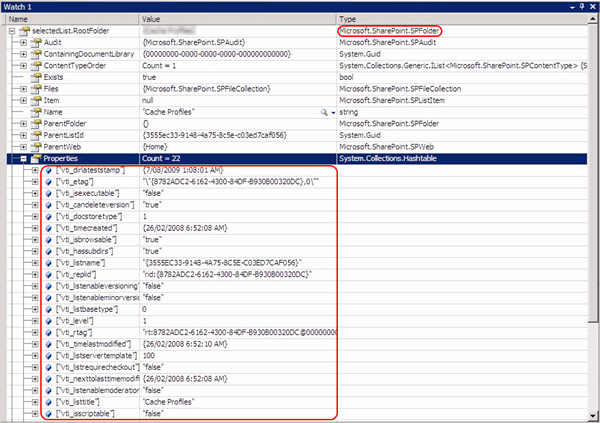This screenshot has height=423, width=600.
Task: Click the blue field icon for vti_listtitle
Action: (49, 402)
